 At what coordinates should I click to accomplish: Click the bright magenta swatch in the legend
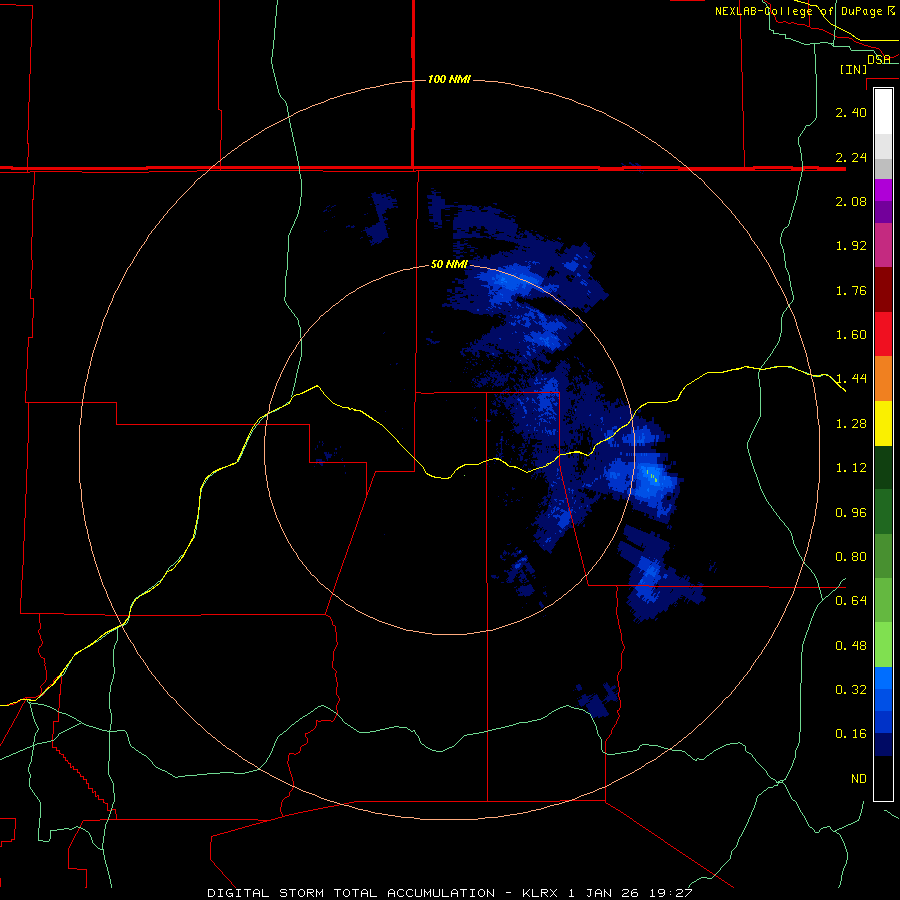[x=883, y=190]
